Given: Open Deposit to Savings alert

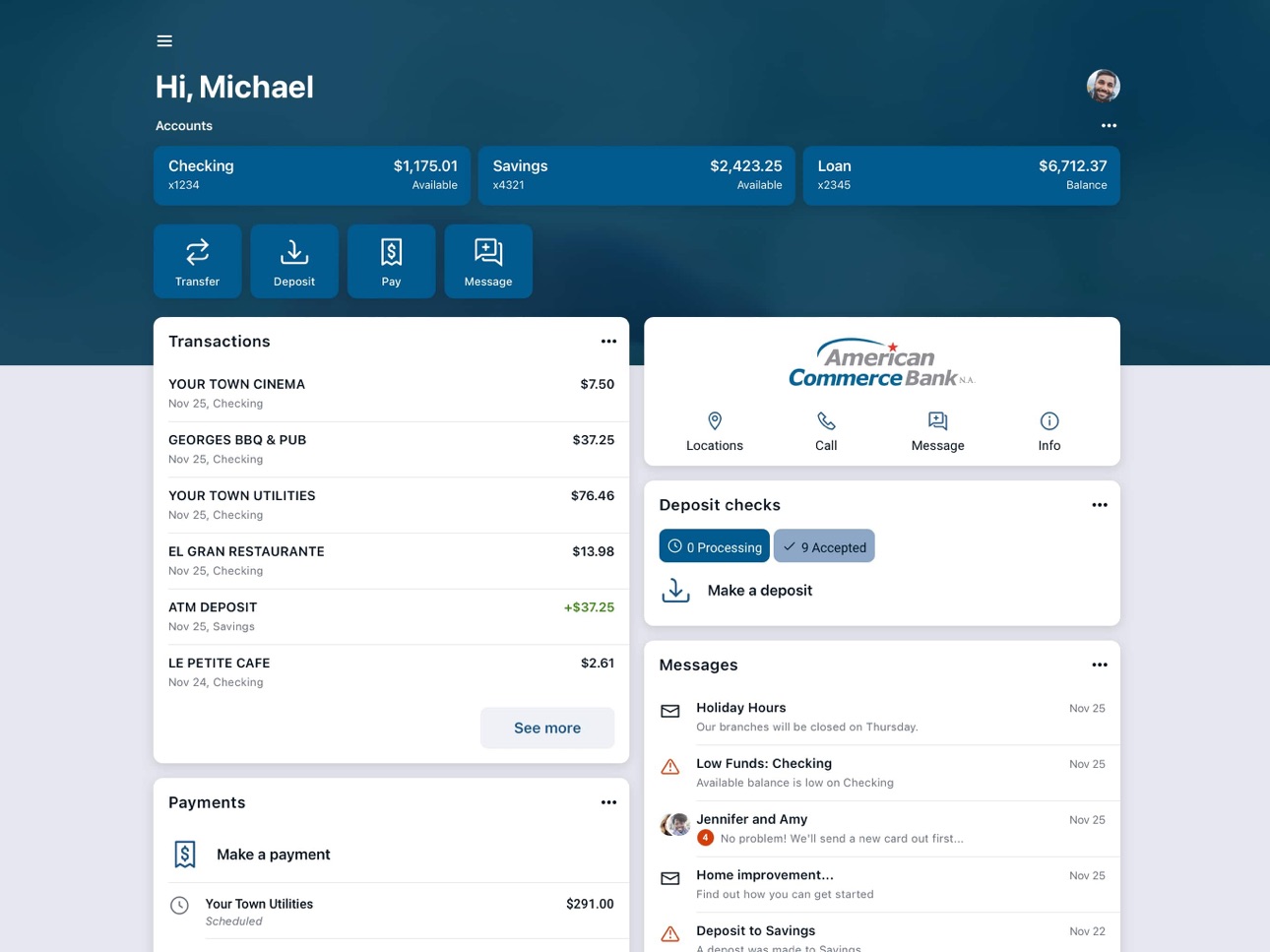Looking at the screenshot, I should click(x=882, y=933).
